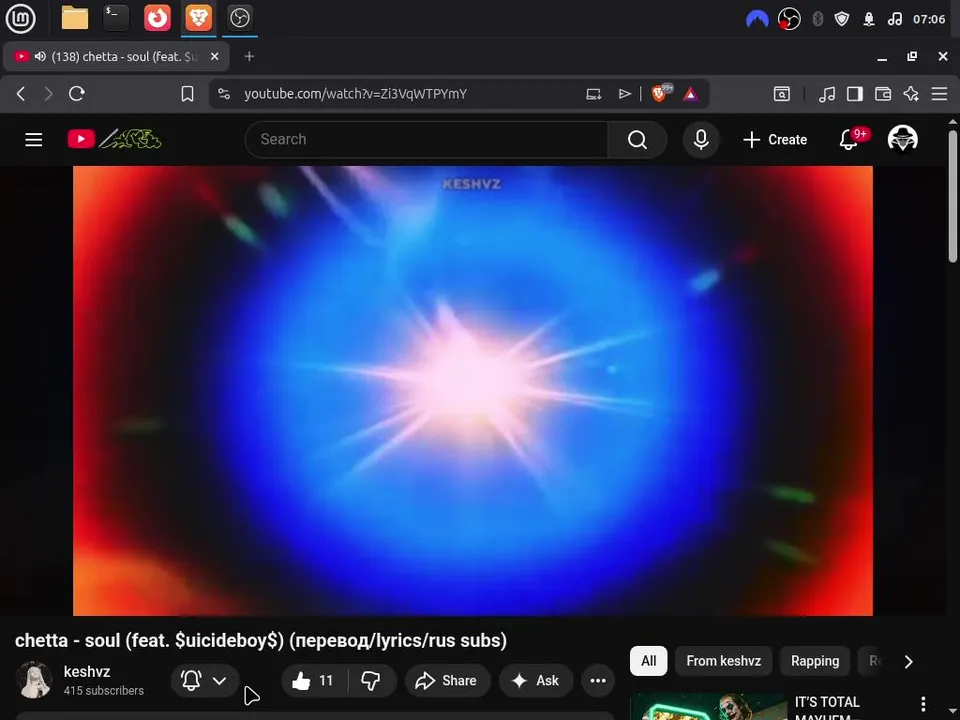Switch to OBS Studio in the panel
Viewport: 960px width, 720px height.
click(x=239, y=18)
